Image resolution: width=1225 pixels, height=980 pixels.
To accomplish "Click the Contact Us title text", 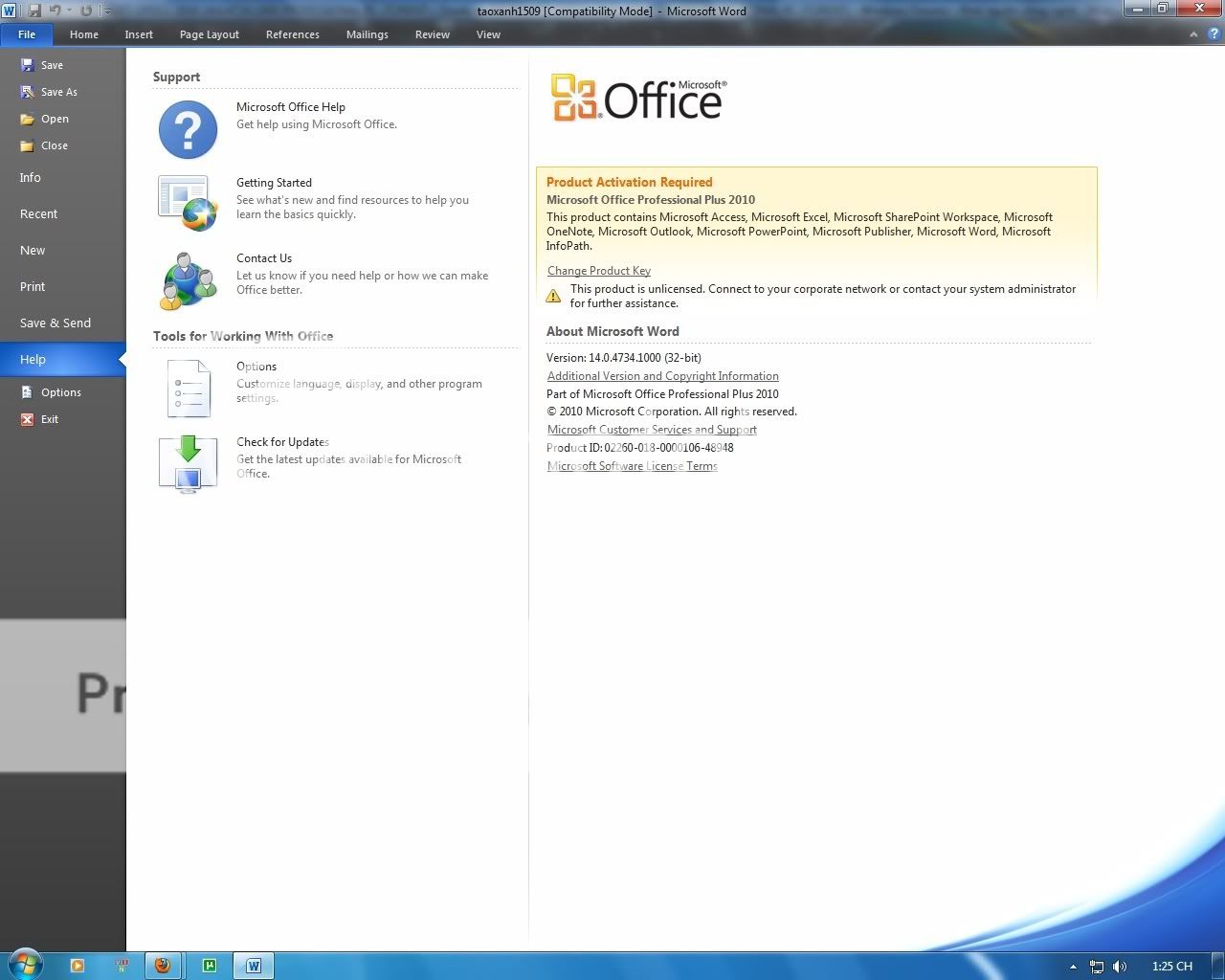I will tap(264, 258).
